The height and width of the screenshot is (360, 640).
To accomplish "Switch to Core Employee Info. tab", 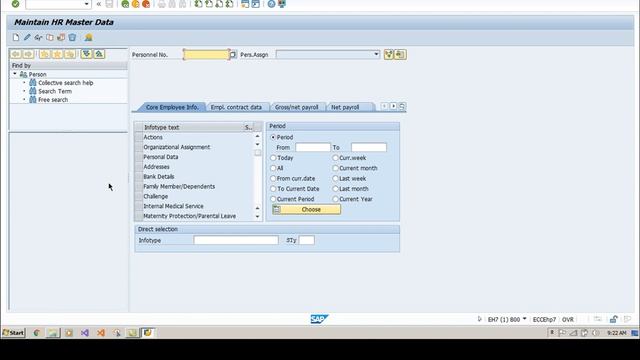I will 172,107.
